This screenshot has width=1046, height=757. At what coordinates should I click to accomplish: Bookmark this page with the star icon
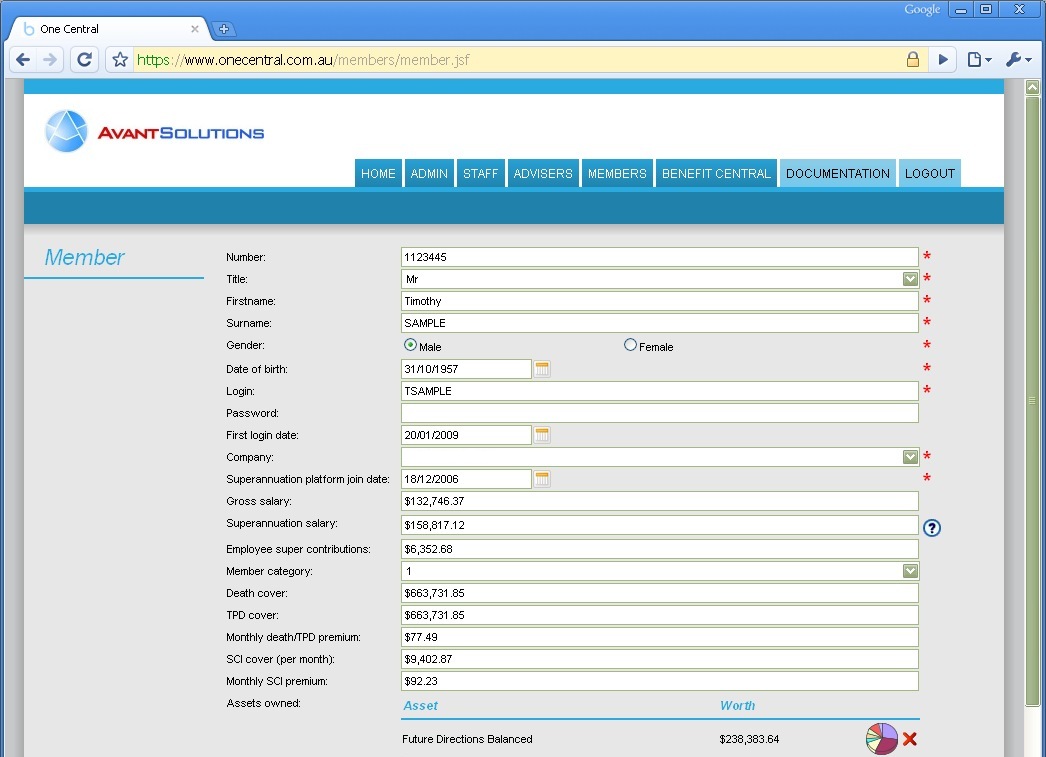click(x=120, y=60)
